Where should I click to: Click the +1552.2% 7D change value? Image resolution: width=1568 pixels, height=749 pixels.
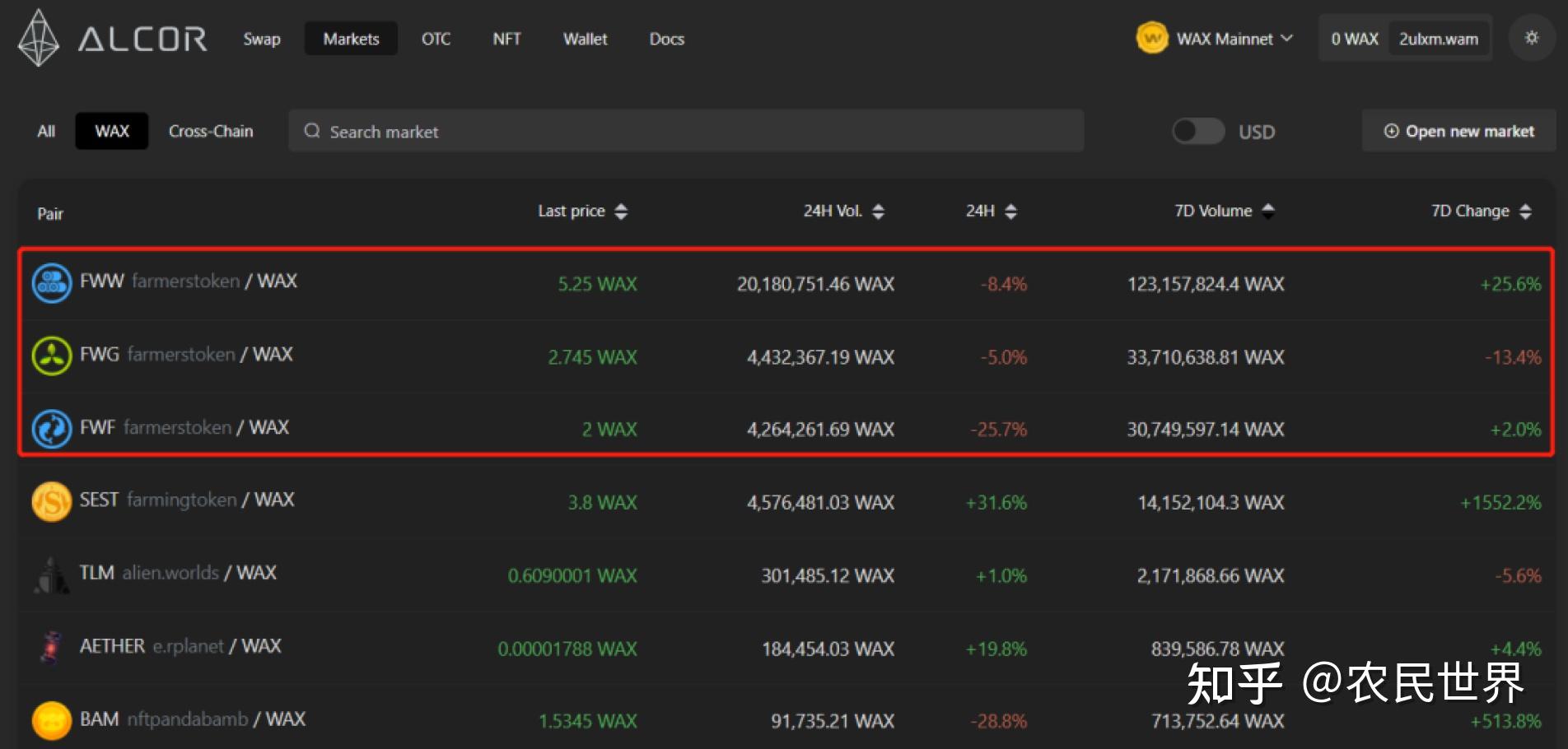pyautogui.click(x=1500, y=502)
